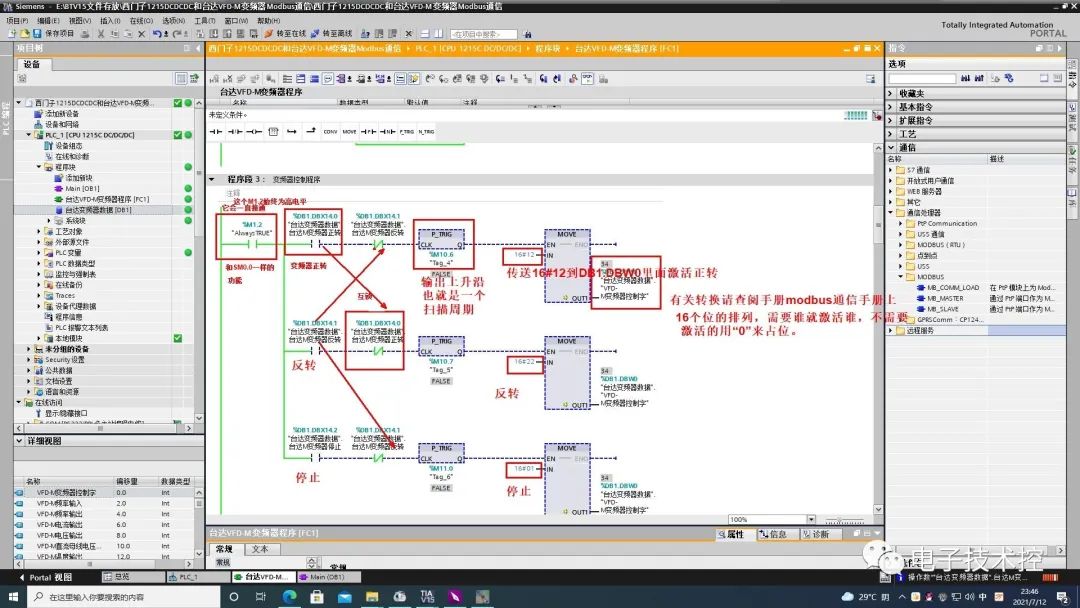Click the Go offline (转至离线) button
Image resolution: width=1080 pixels, height=608 pixels.
point(331,33)
